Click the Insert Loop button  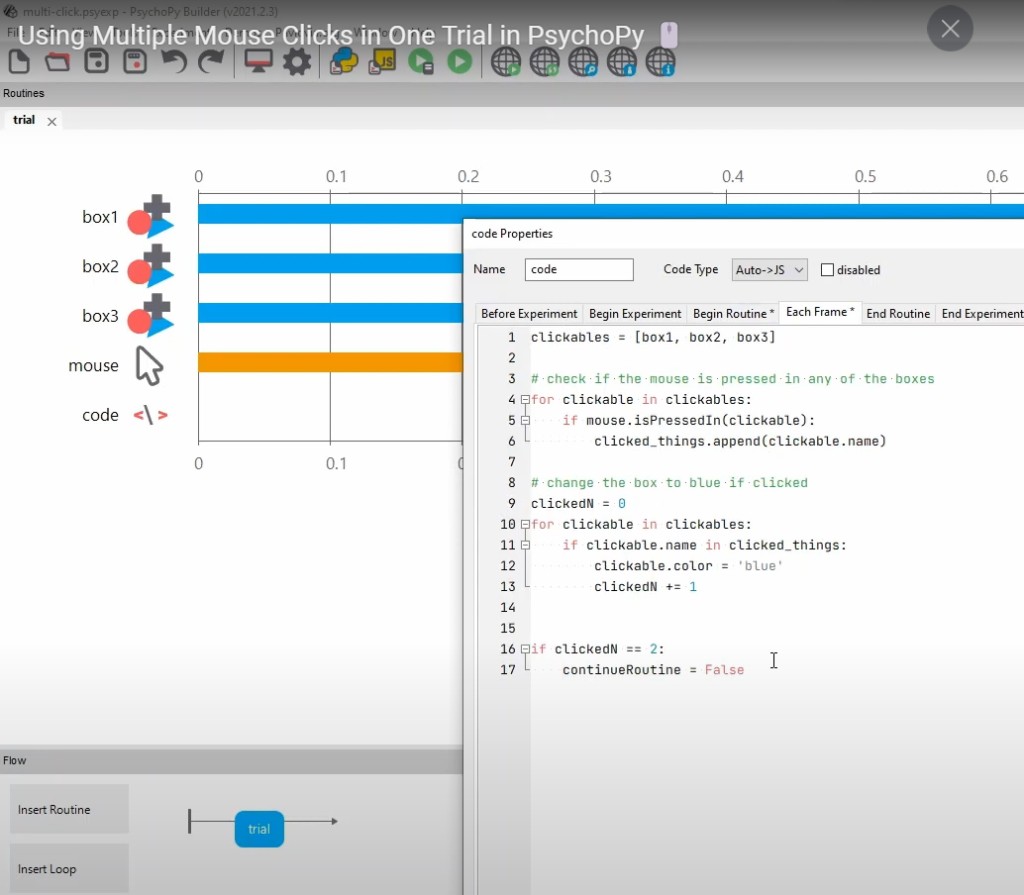[x=69, y=868]
